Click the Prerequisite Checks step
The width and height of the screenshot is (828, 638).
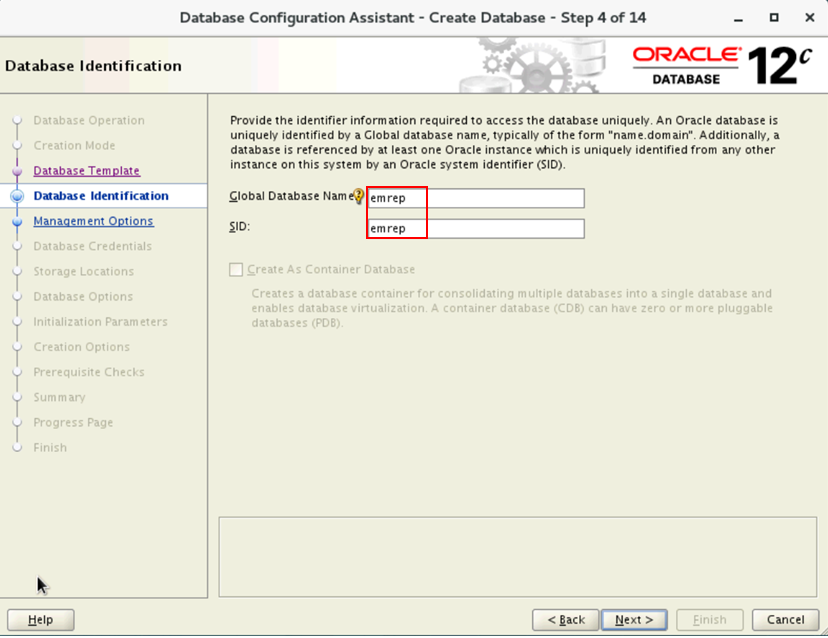pos(89,372)
